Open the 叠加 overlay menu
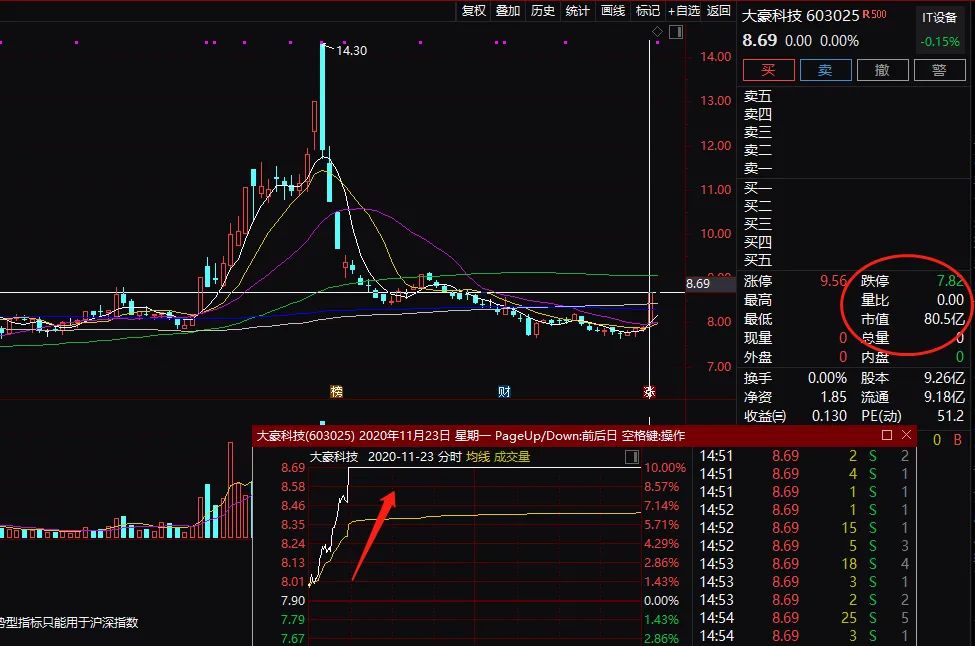The height and width of the screenshot is (646, 975). [508, 11]
